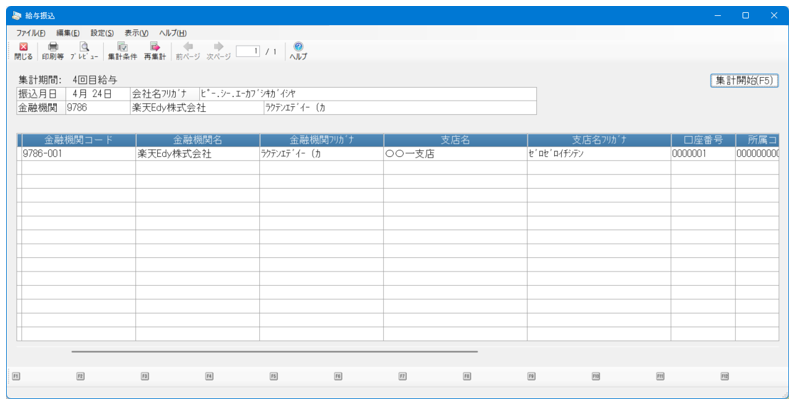Open the 設定(S) menu
The height and width of the screenshot is (406, 795).
(102, 33)
